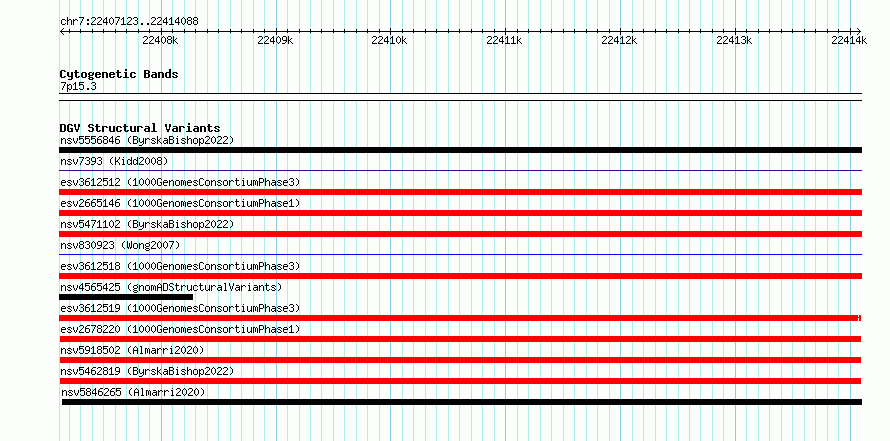Open variant nsv7393 (Kidd2008) label
Screen dimensions: 890x441
pos(114,162)
